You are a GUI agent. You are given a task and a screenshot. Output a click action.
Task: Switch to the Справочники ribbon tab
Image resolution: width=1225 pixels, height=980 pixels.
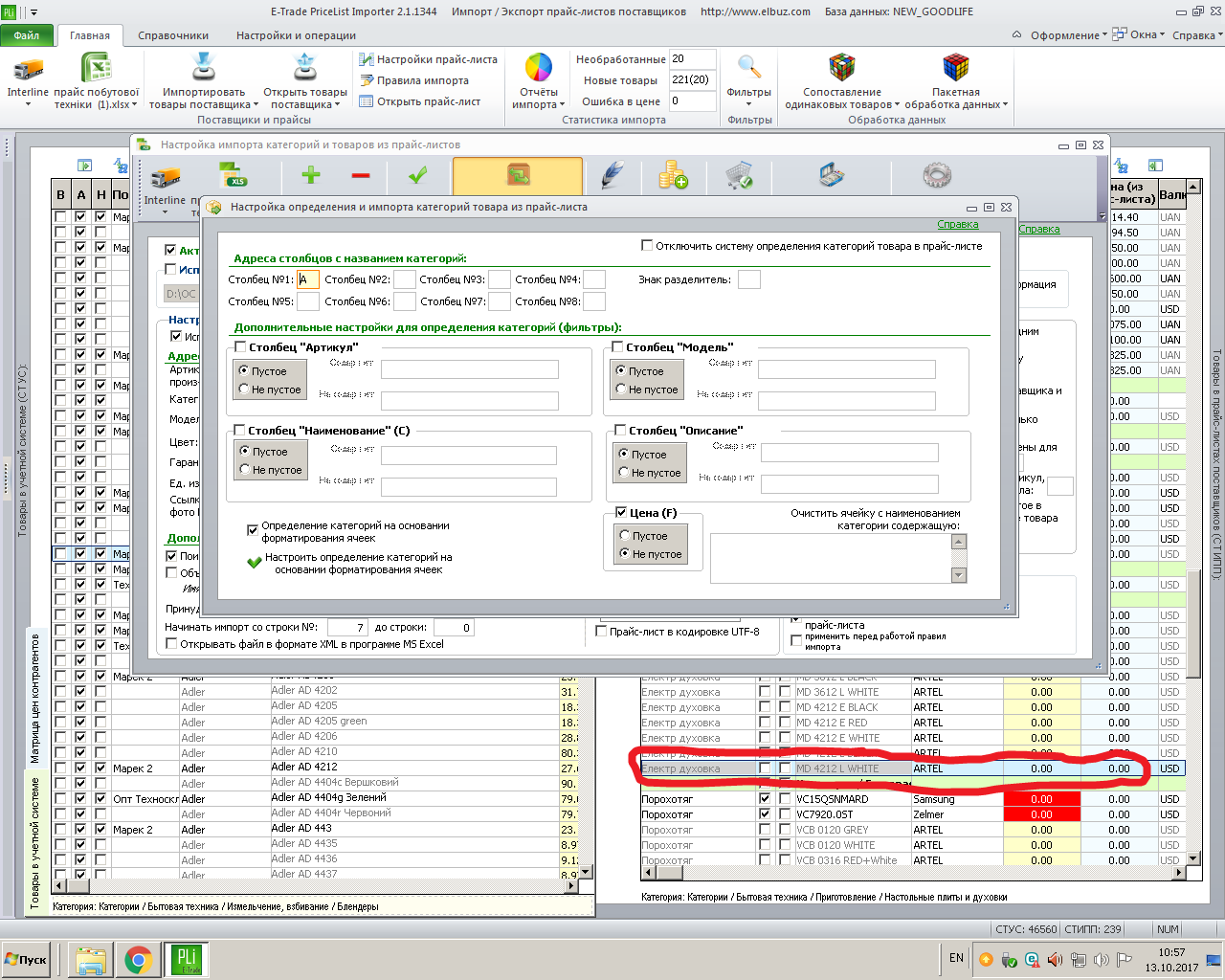(x=173, y=35)
